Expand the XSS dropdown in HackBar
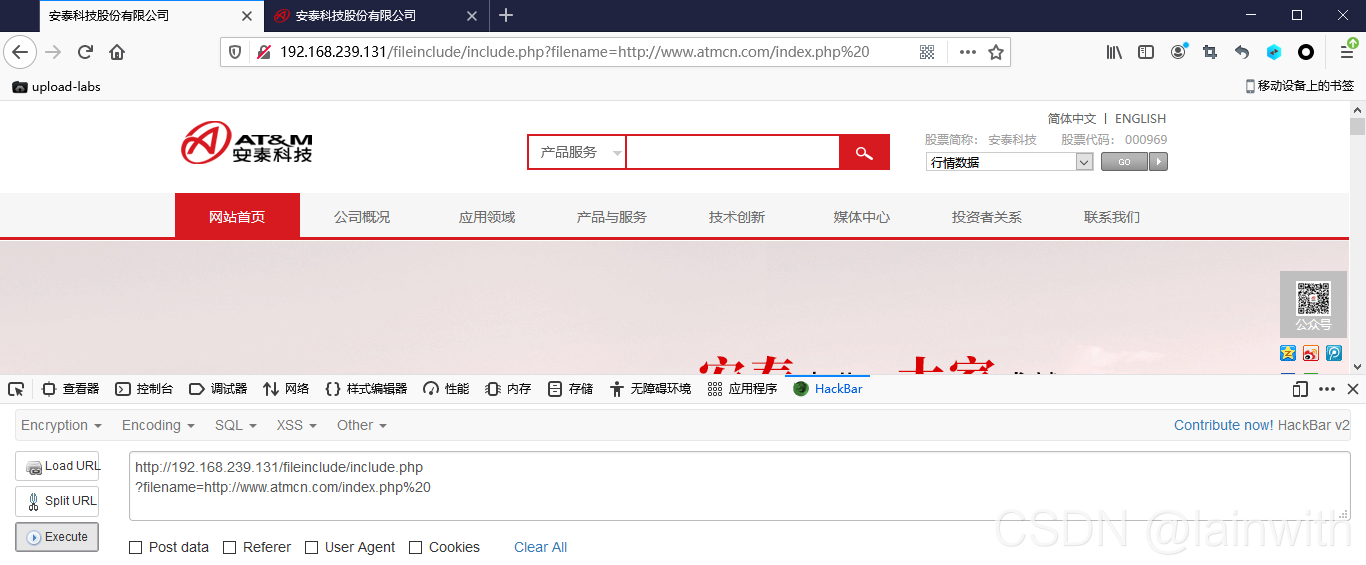Screen dimensions: 1366x565 click(x=297, y=425)
